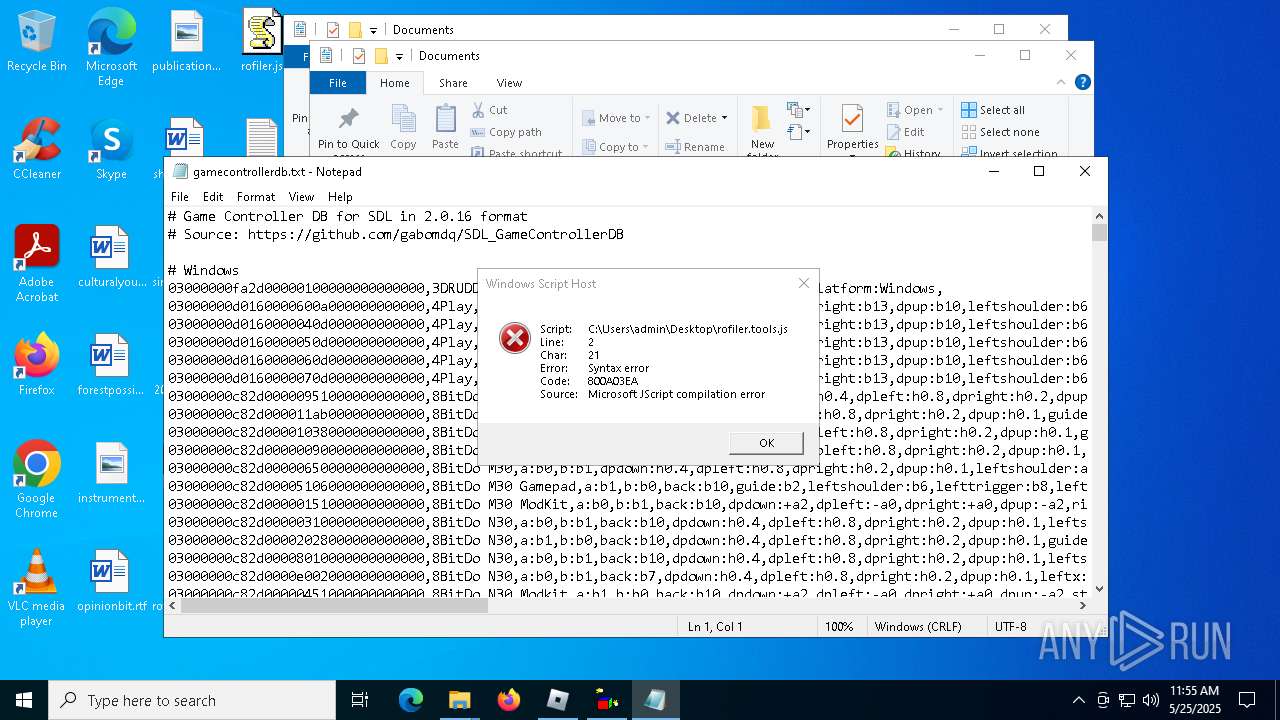Image resolution: width=1280 pixels, height=720 pixels.
Task: Click Select none in explorer ribbon
Action: point(1000,132)
